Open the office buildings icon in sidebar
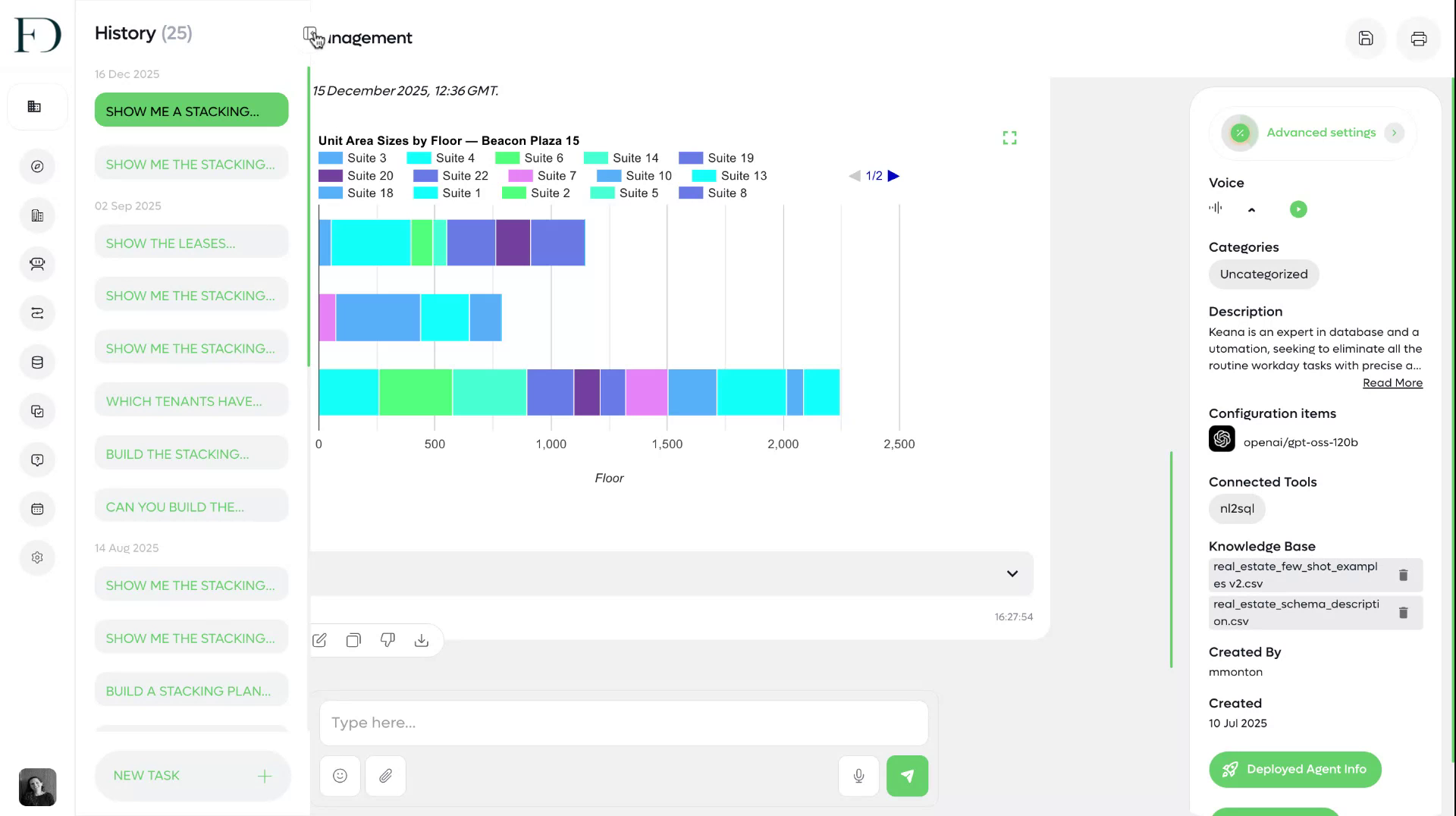1456x816 pixels. pos(37,215)
